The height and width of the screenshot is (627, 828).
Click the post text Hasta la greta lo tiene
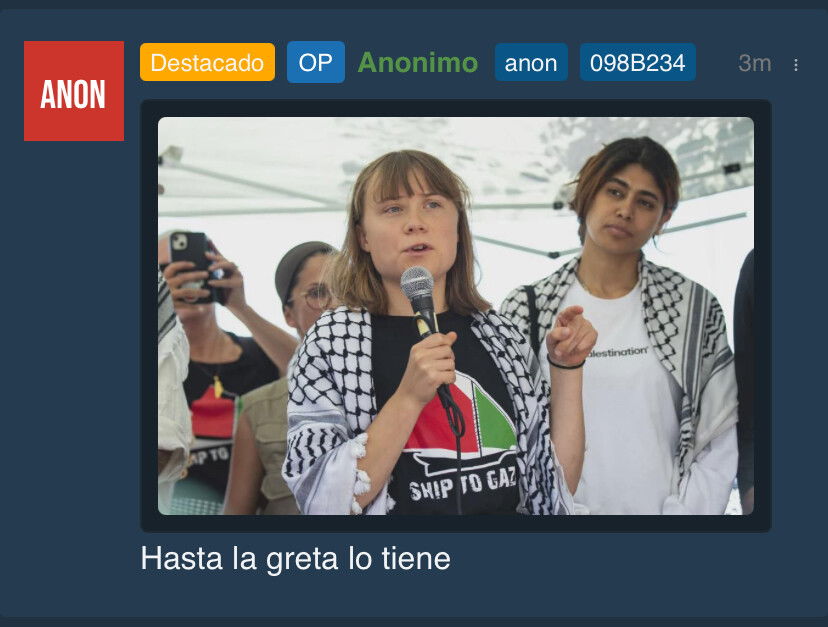(x=296, y=558)
